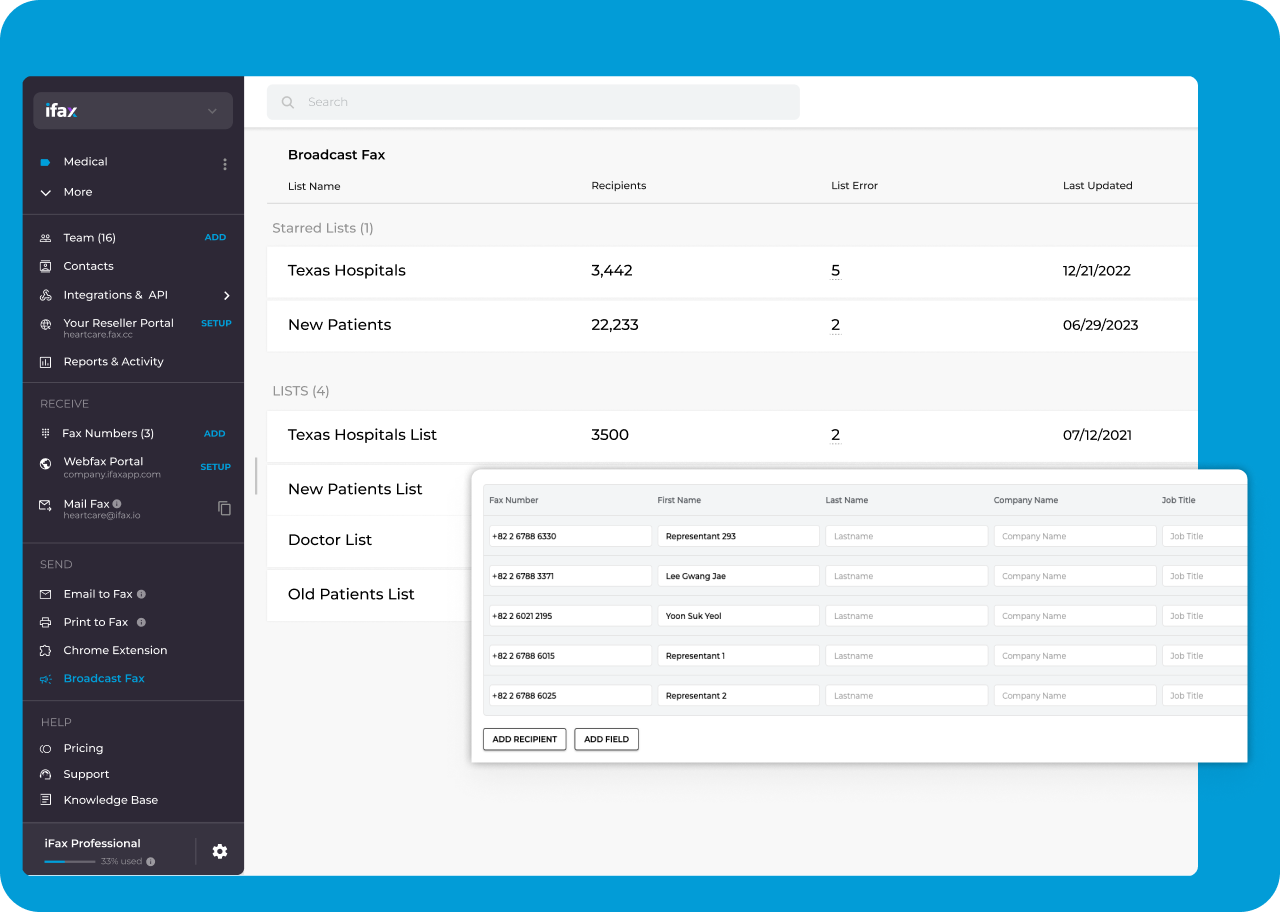This screenshot has height=916, width=1280.
Task: Open the settings gear near iFax Professional
Action: click(x=219, y=851)
